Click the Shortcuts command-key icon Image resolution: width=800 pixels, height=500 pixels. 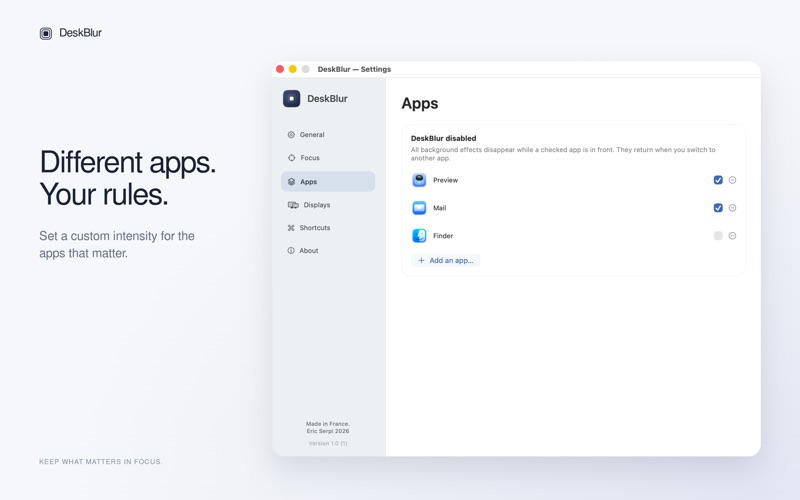291,228
